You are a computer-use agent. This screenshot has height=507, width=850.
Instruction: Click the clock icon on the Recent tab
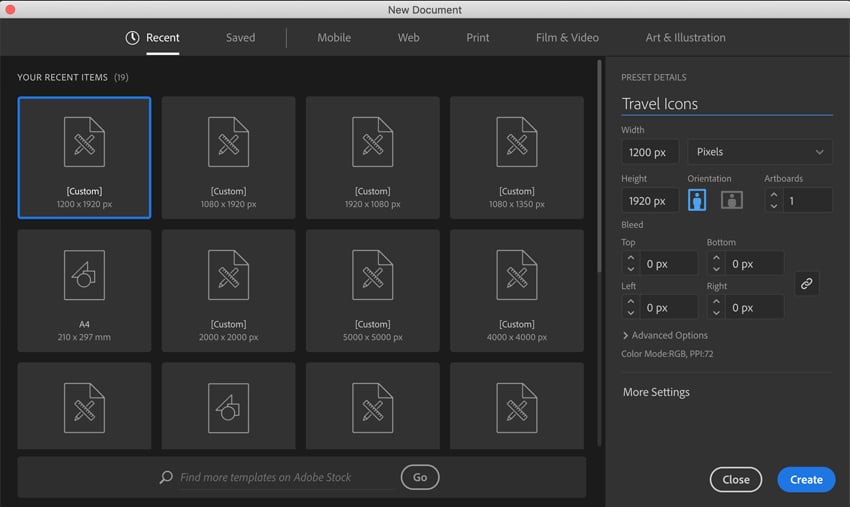[132, 37]
